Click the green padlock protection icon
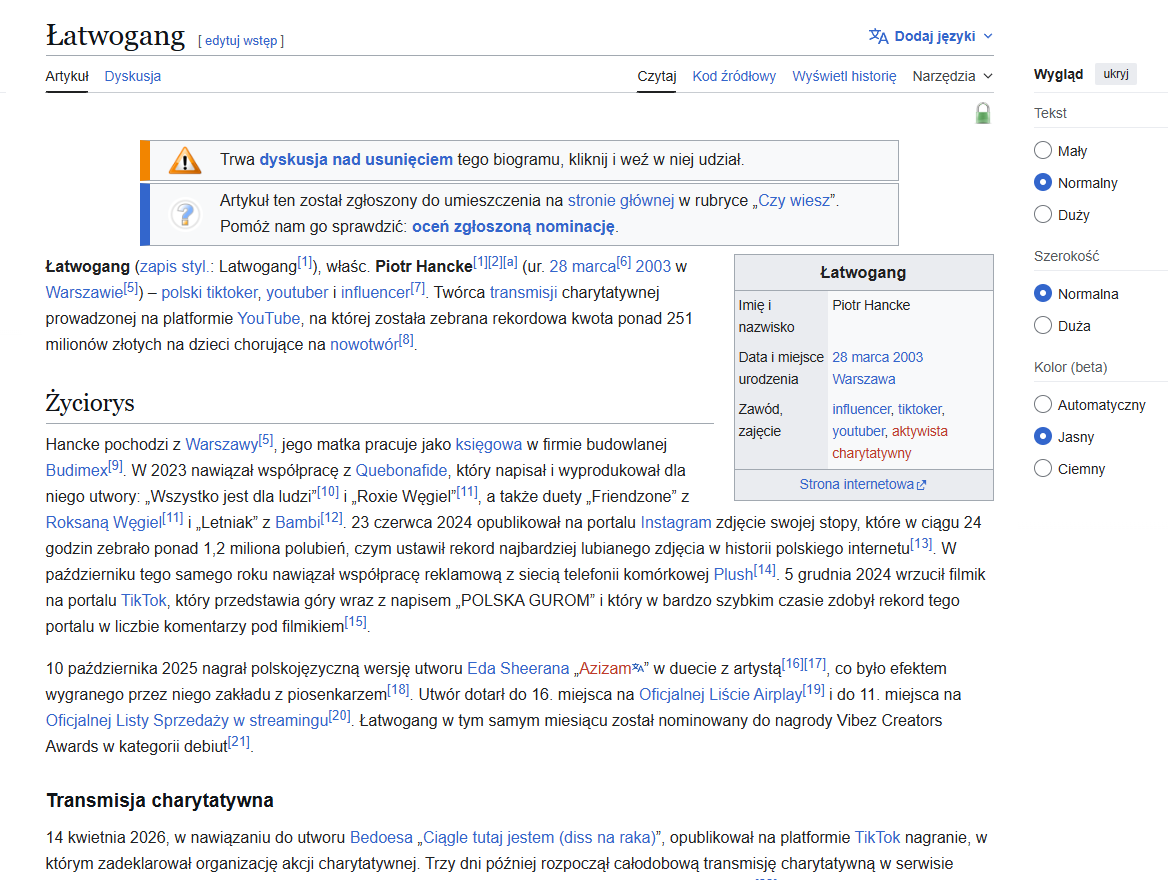Image resolution: width=1168 pixels, height=880 pixels. 983,113
